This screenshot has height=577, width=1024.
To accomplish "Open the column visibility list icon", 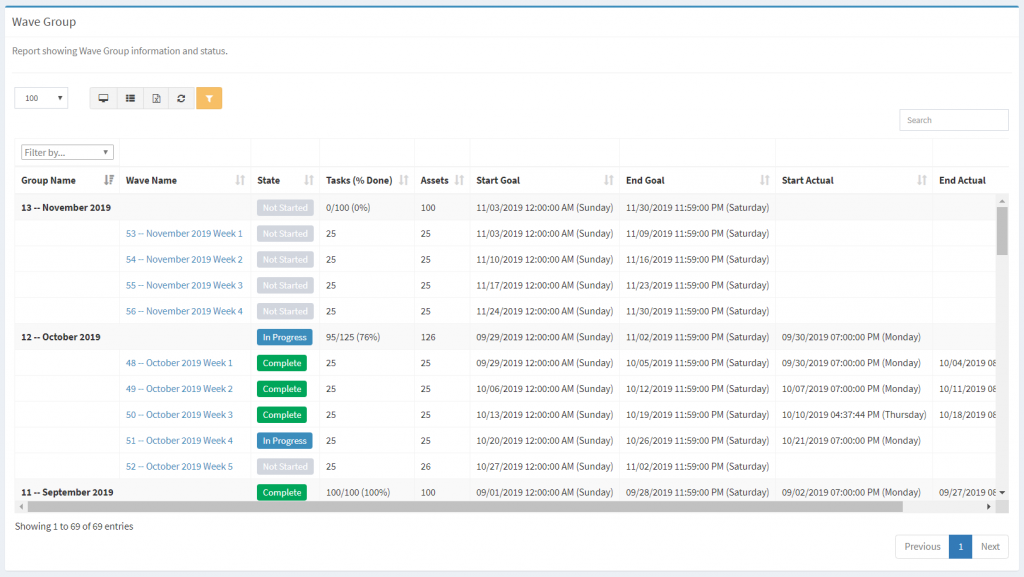I will (129, 98).
